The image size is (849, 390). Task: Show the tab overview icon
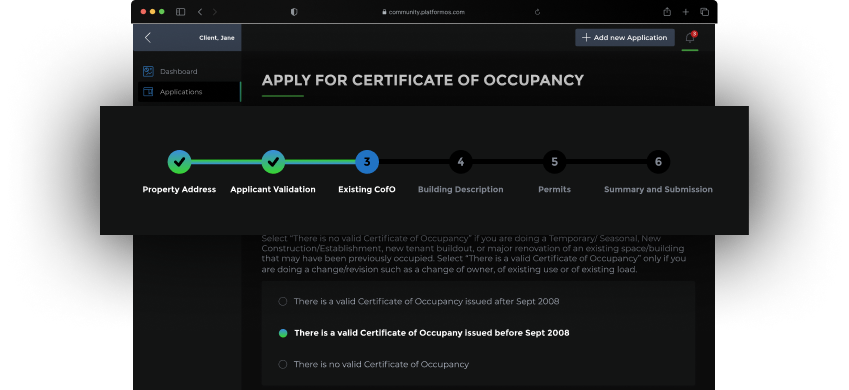(704, 12)
